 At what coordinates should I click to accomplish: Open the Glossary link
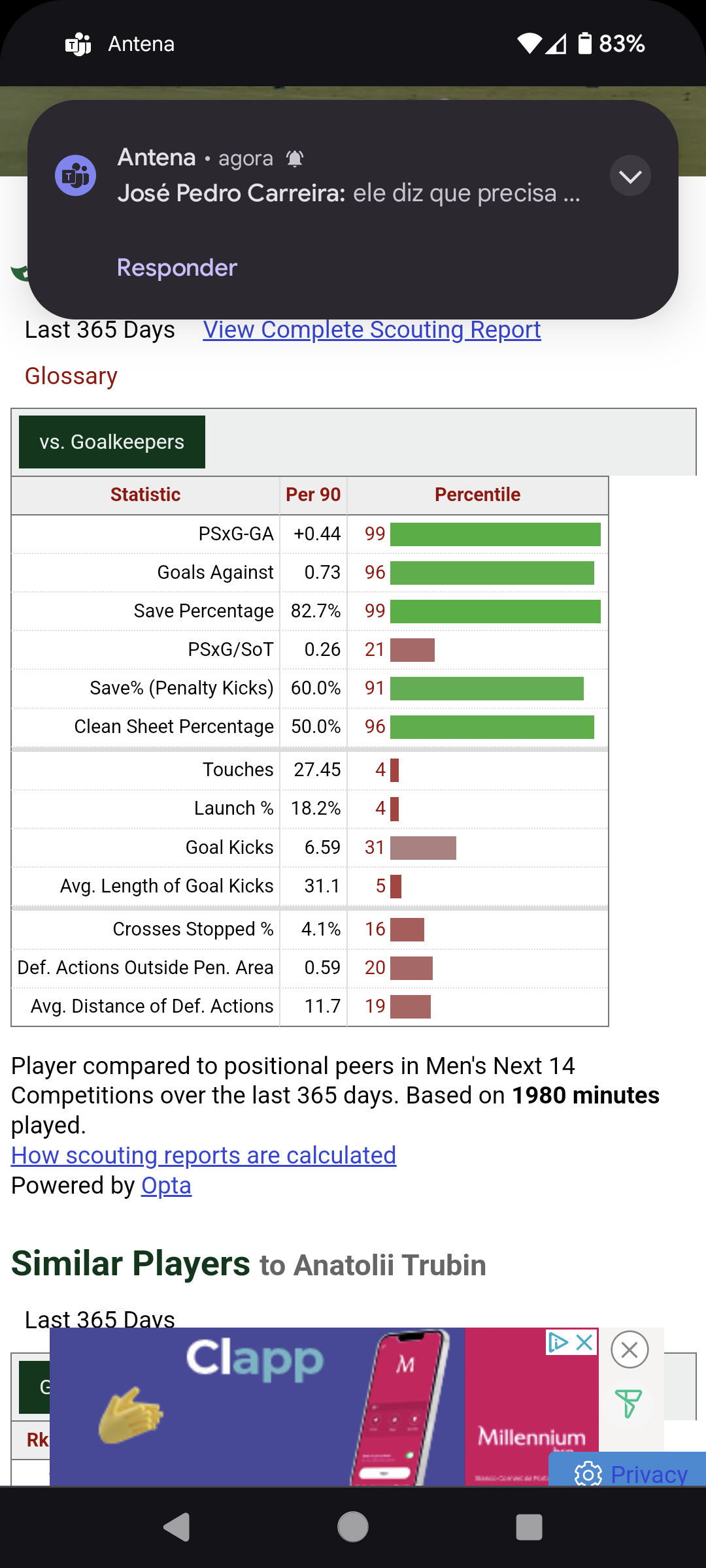tap(71, 376)
